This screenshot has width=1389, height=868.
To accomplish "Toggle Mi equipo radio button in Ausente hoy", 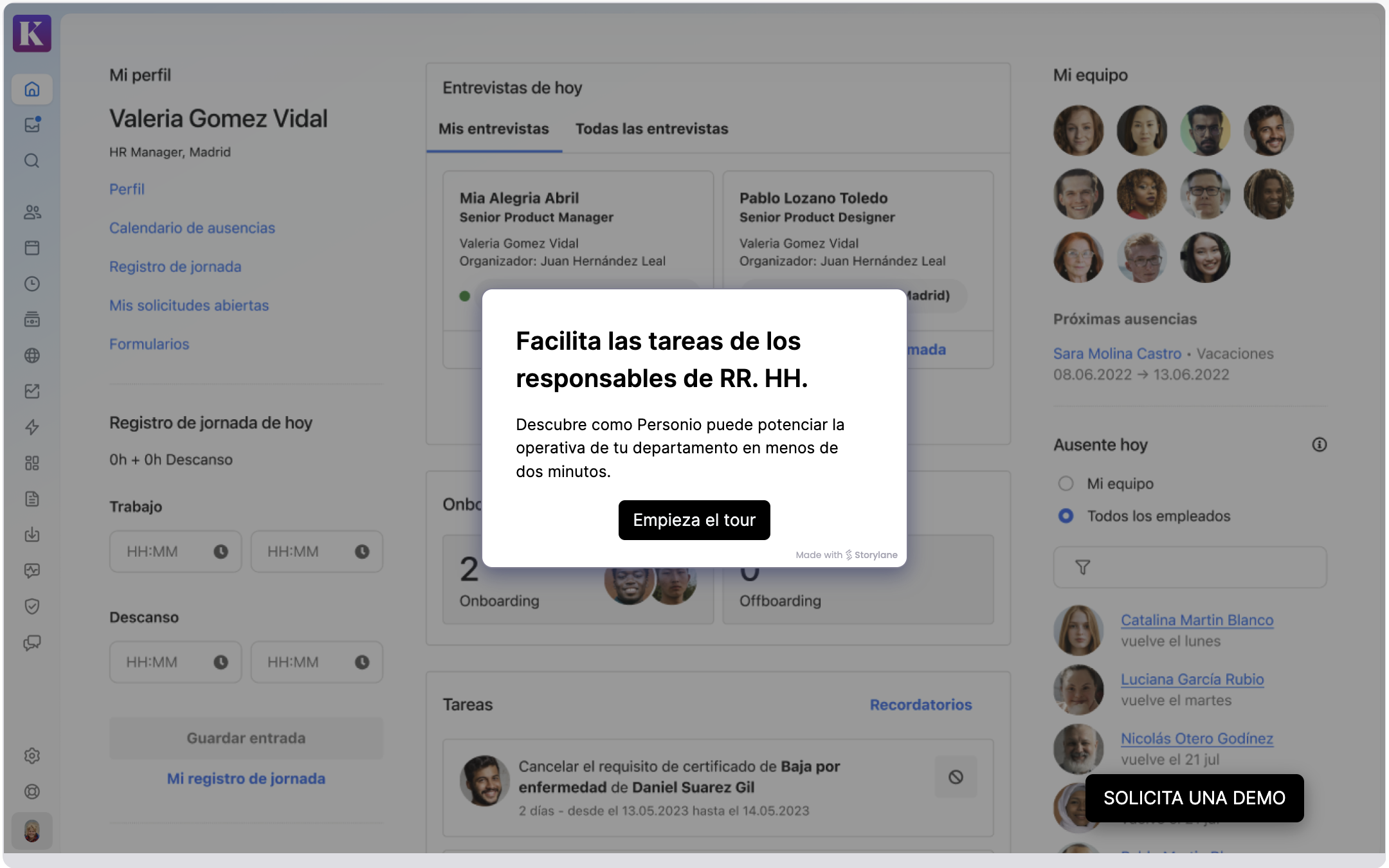I will [1065, 483].
